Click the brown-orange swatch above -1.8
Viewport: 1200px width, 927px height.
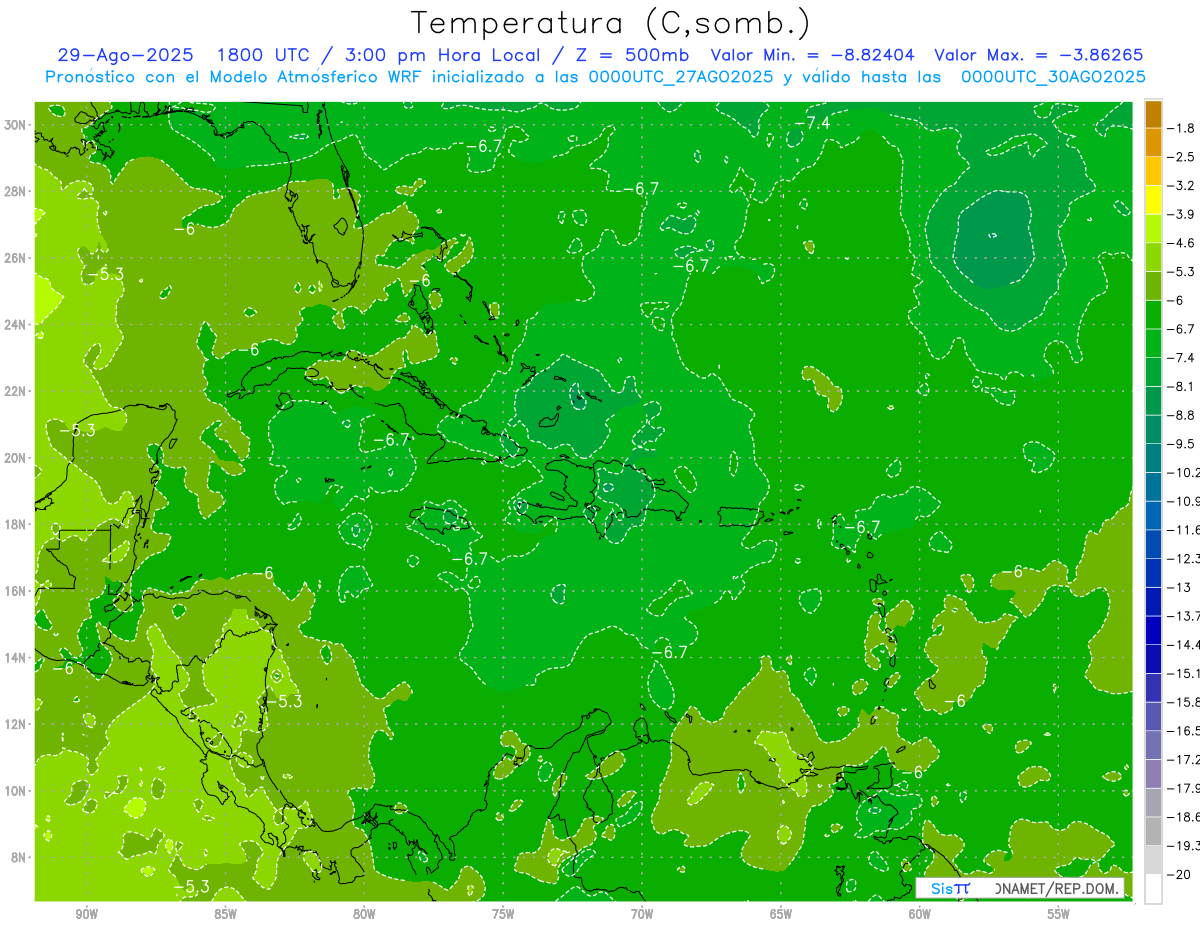(1153, 114)
